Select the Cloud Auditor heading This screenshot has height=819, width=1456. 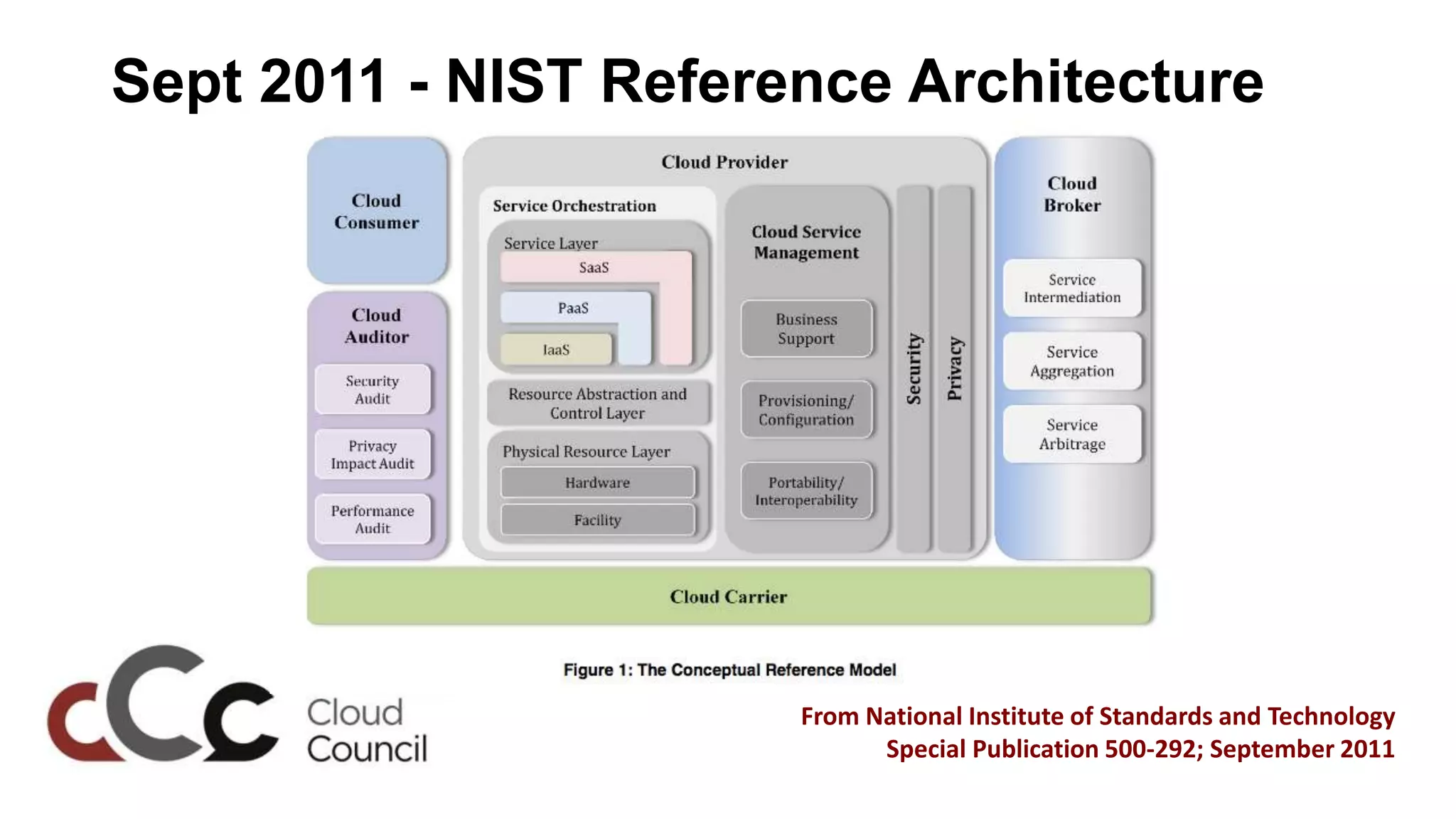377,326
